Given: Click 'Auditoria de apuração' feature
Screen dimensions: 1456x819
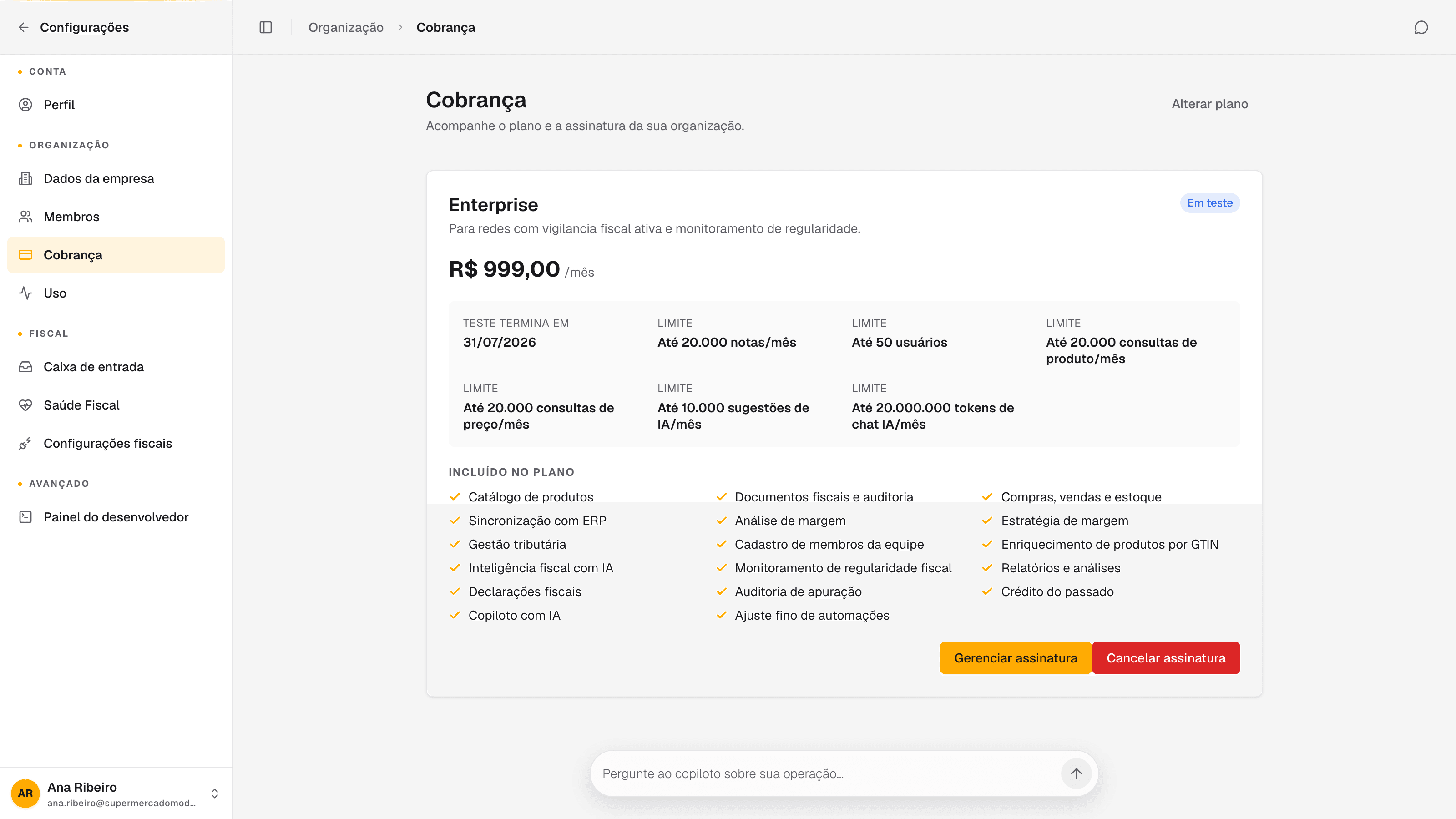Looking at the screenshot, I should pos(798,592).
